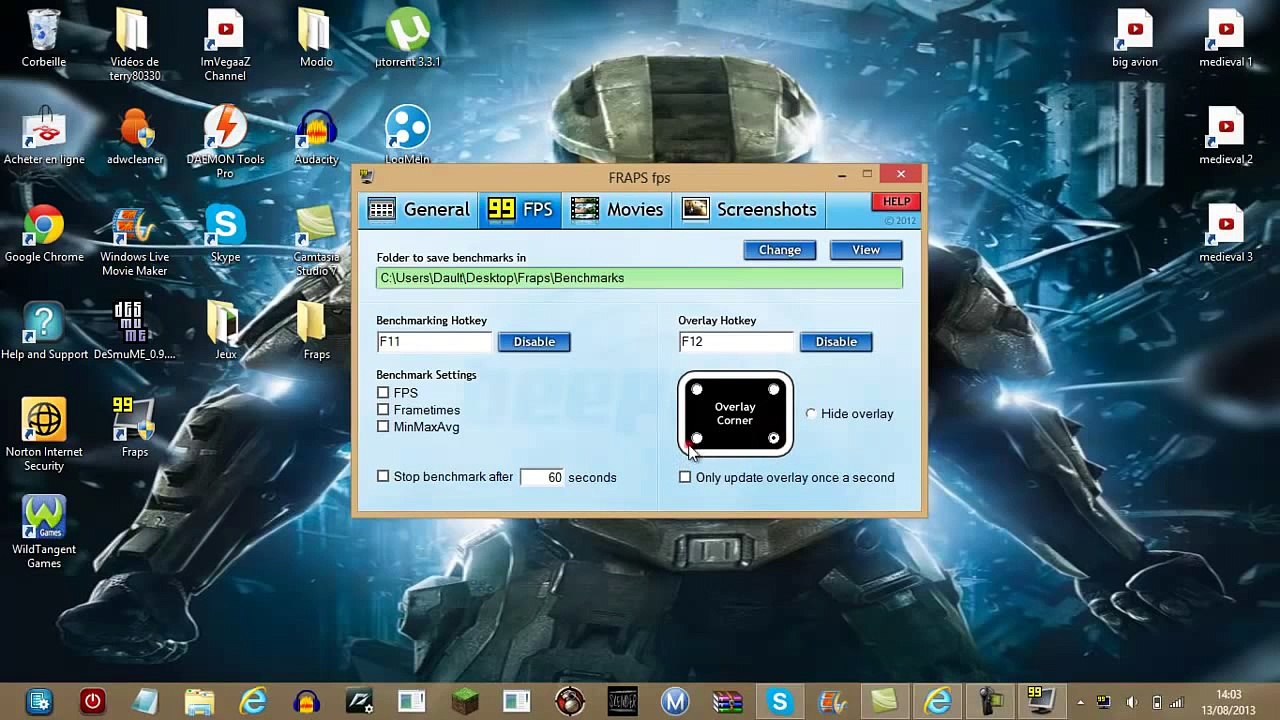Click the stop benchmark seconds field
The width and height of the screenshot is (1280, 720).
[542, 478]
